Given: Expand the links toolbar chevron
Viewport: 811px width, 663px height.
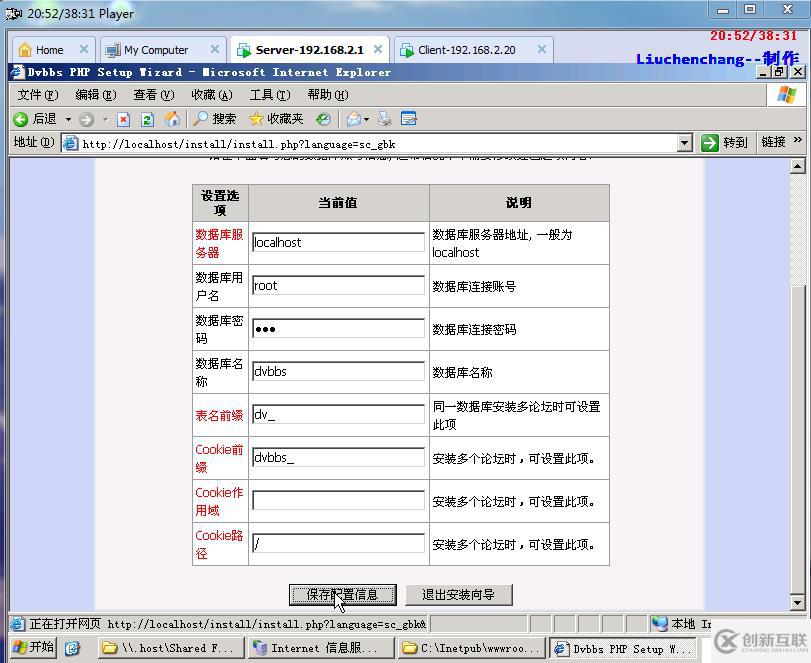Looking at the screenshot, I should click(x=798, y=140).
